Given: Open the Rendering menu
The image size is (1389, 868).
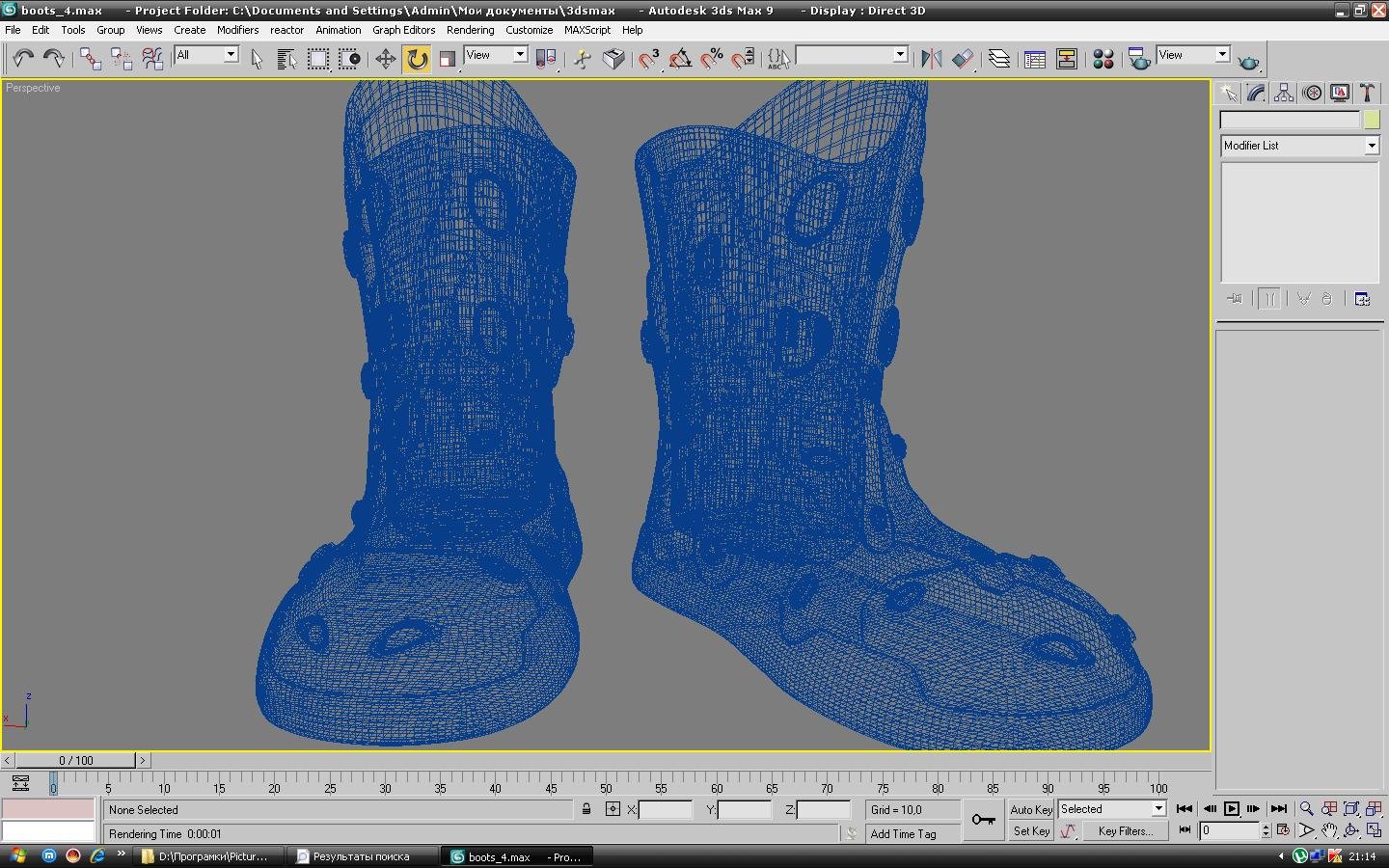Looking at the screenshot, I should [x=471, y=30].
